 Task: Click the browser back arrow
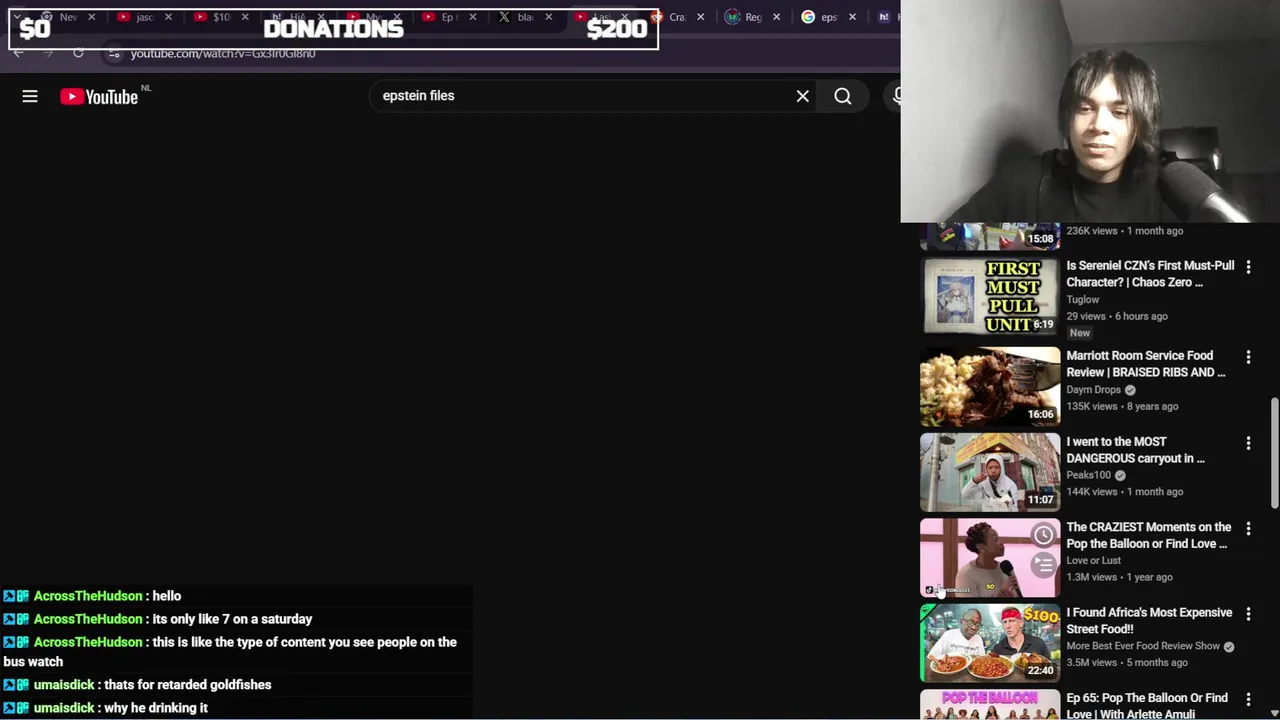tap(18, 53)
